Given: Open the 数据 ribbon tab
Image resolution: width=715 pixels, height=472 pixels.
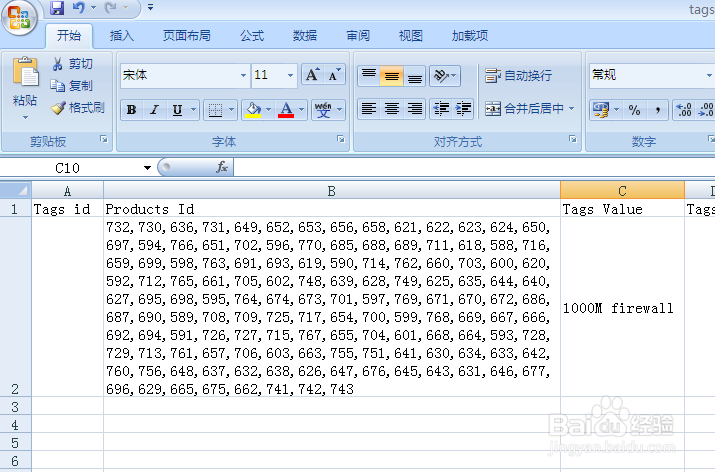Looking at the screenshot, I should tap(305, 36).
